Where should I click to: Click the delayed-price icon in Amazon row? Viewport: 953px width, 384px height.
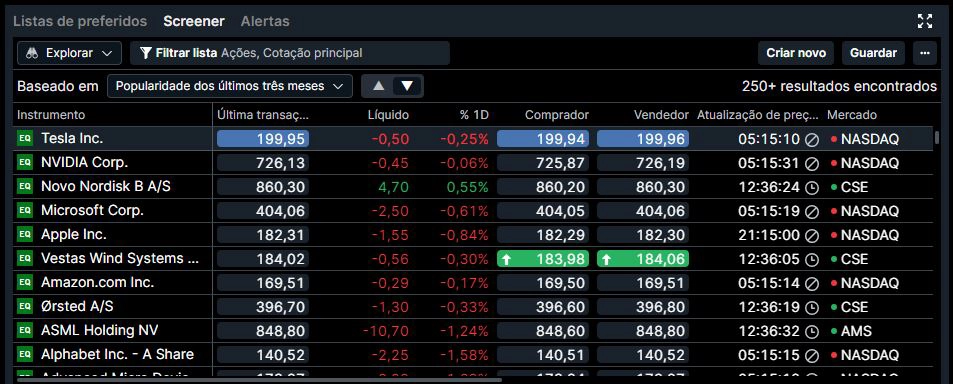pyautogui.click(x=812, y=284)
